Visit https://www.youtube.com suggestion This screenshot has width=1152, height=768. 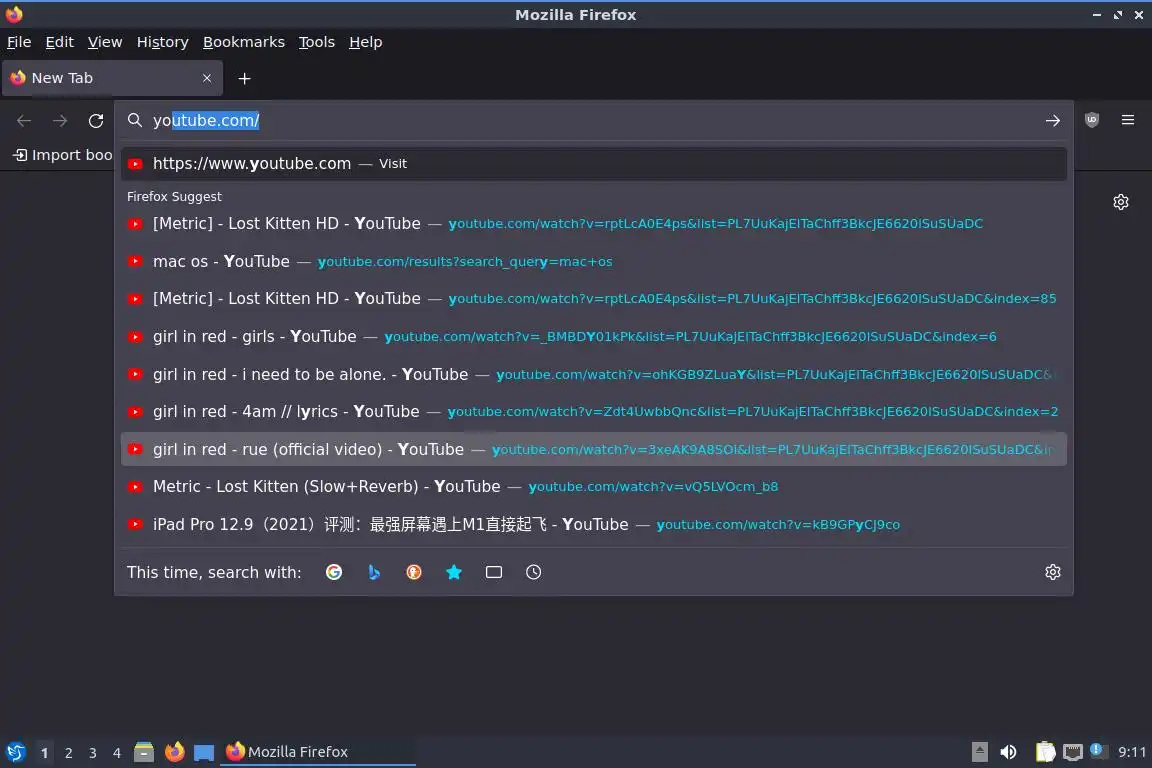point(594,164)
